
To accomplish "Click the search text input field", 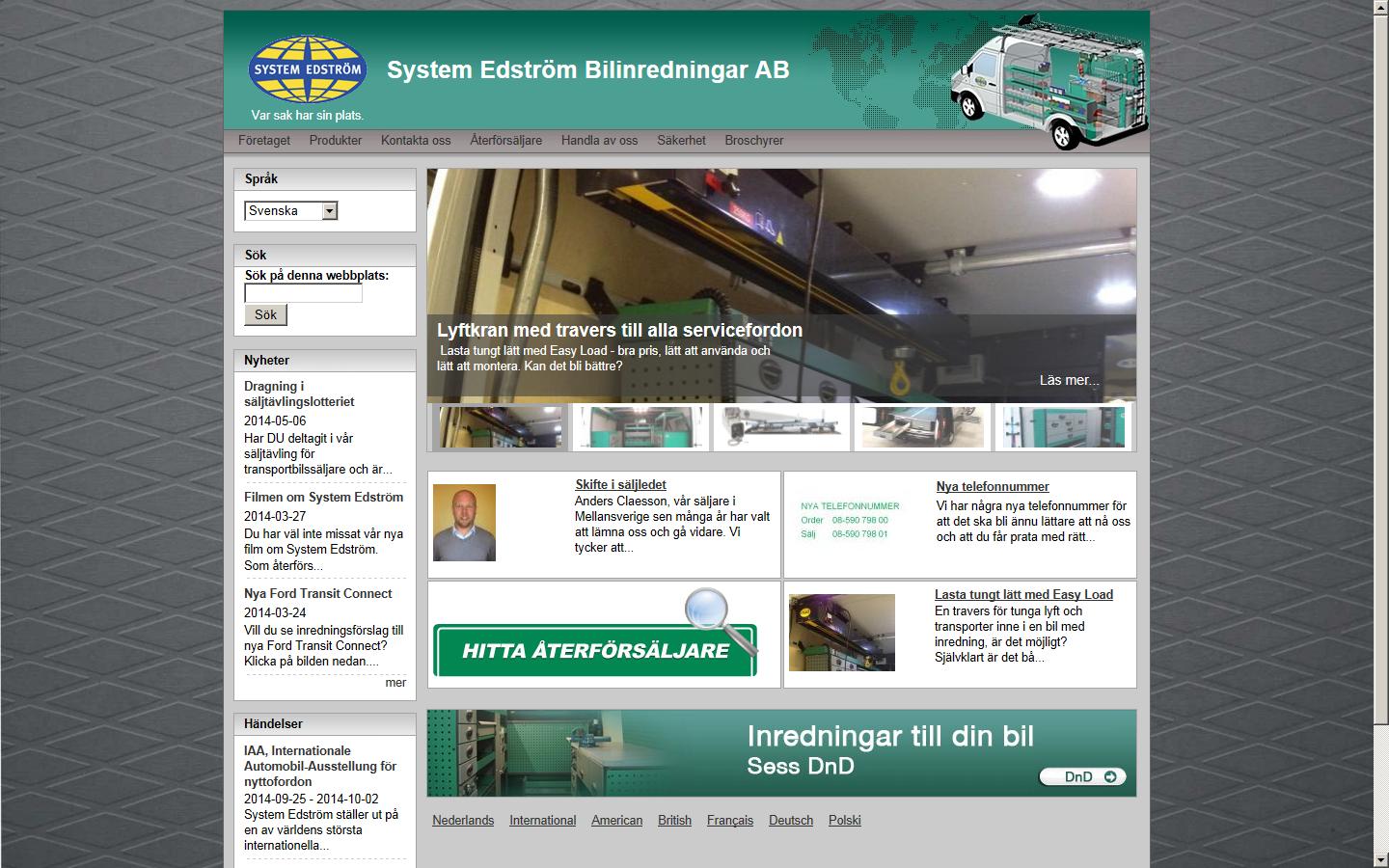I will [303, 293].
